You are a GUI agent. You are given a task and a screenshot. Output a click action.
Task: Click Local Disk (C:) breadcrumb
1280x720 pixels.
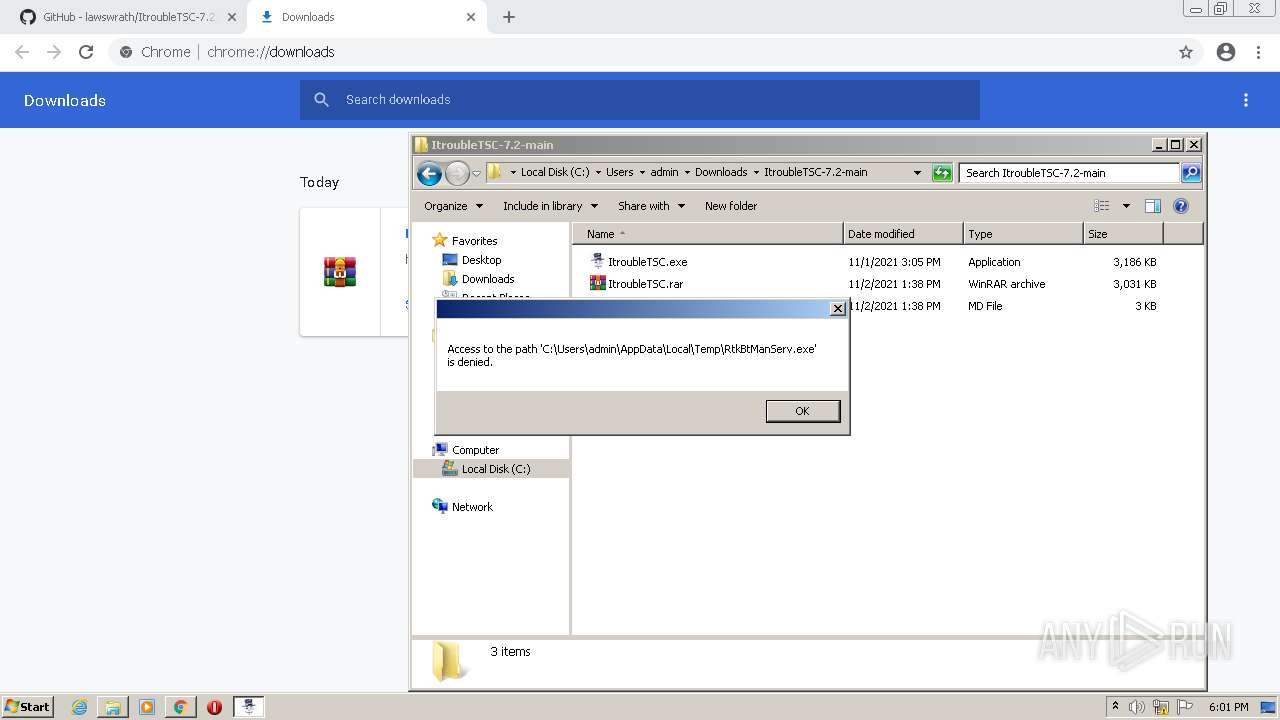point(555,172)
